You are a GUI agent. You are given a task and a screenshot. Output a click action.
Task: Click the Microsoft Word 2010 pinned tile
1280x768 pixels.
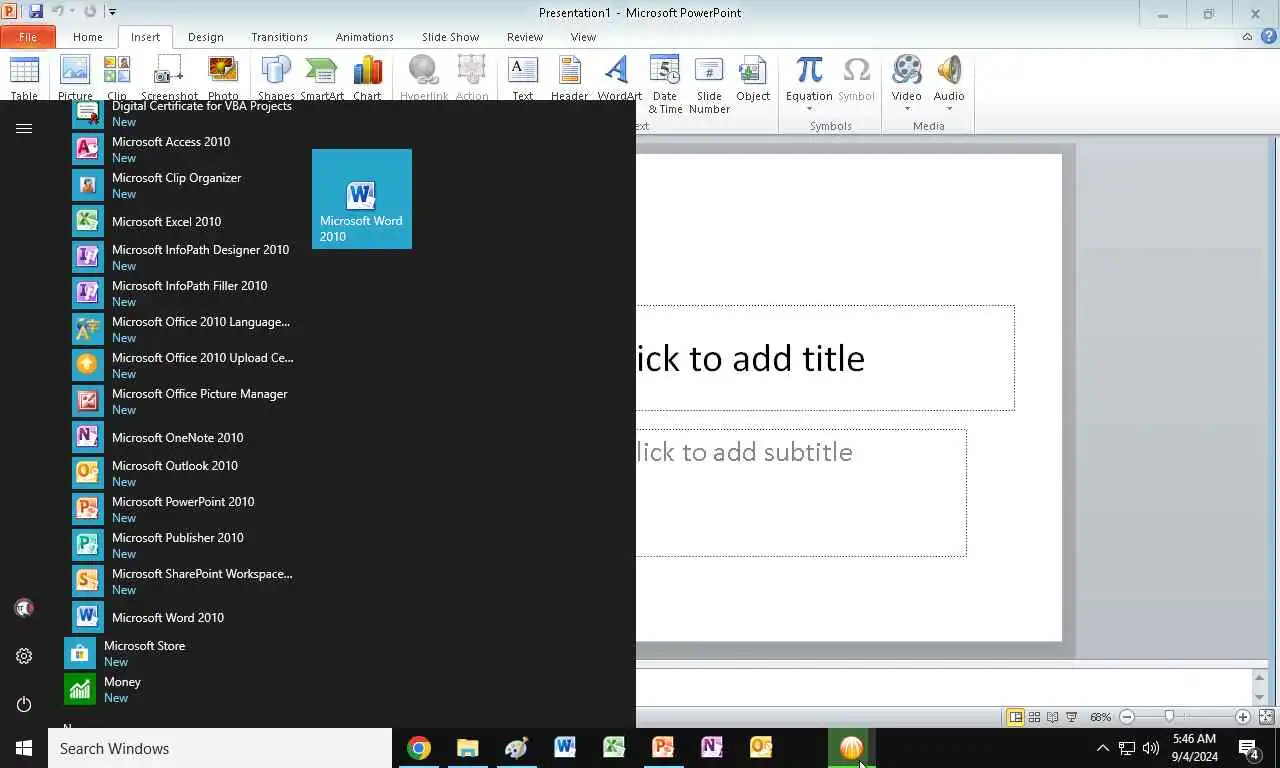click(362, 199)
